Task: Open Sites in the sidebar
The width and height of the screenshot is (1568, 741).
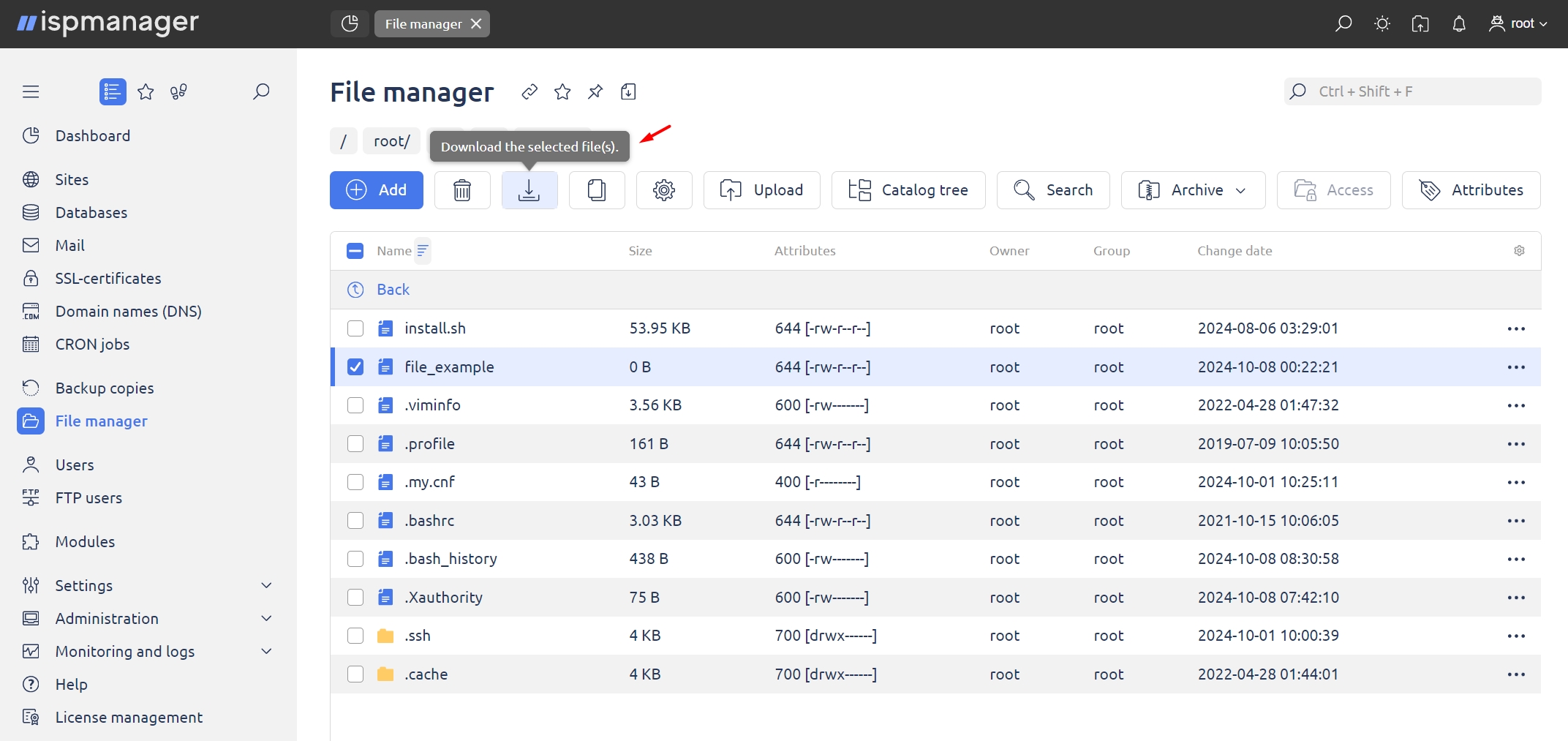Action: (72, 179)
